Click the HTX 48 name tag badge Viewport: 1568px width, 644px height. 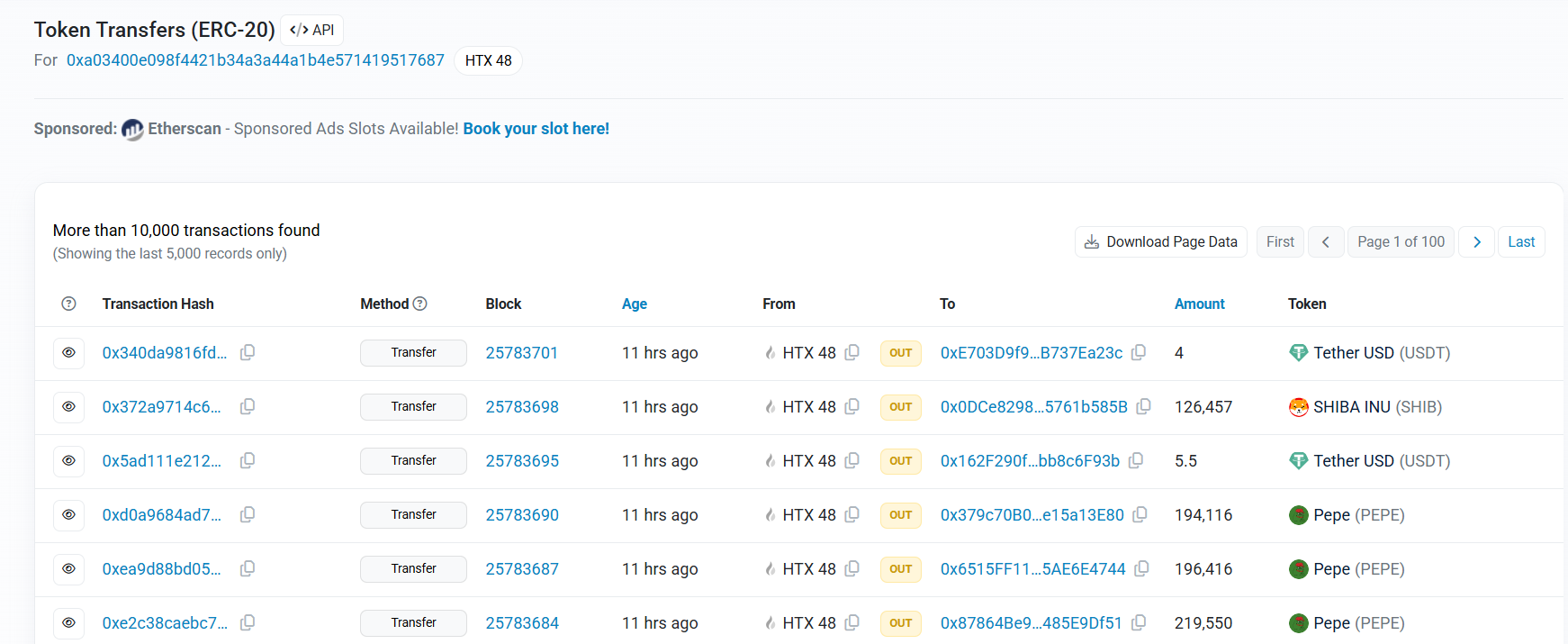click(x=489, y=60)
